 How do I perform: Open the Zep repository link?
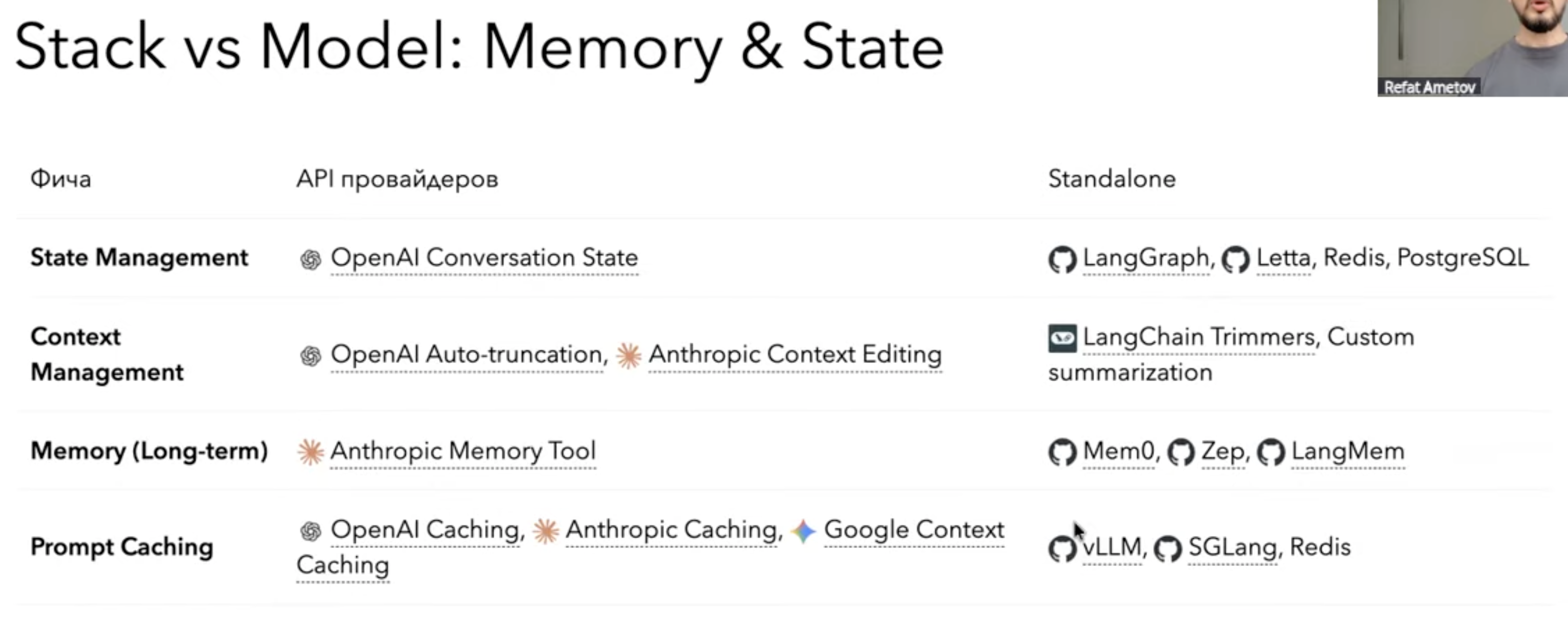pos(1222,451)
